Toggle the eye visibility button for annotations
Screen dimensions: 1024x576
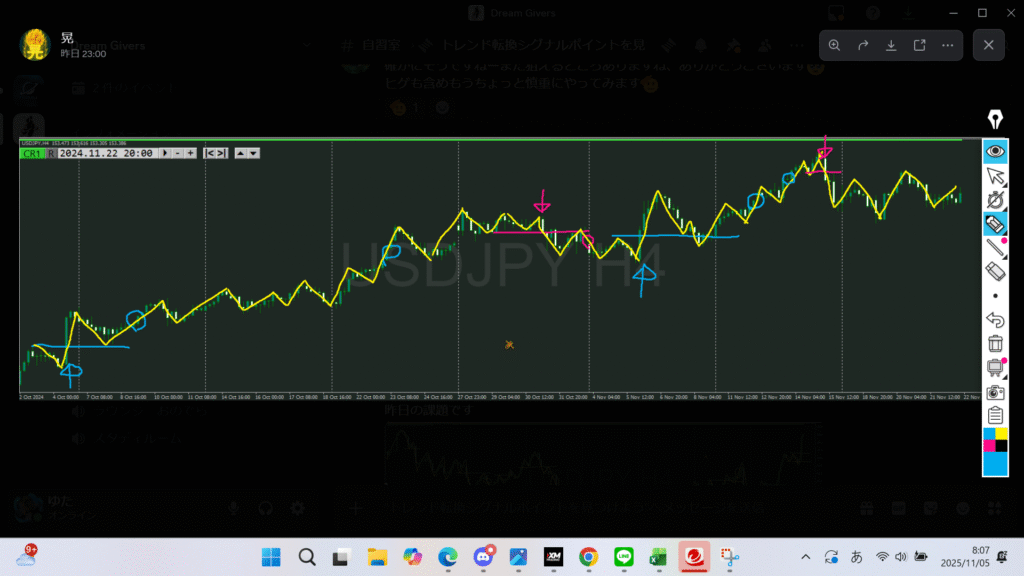pyautogui.click(x=995, y=151)
